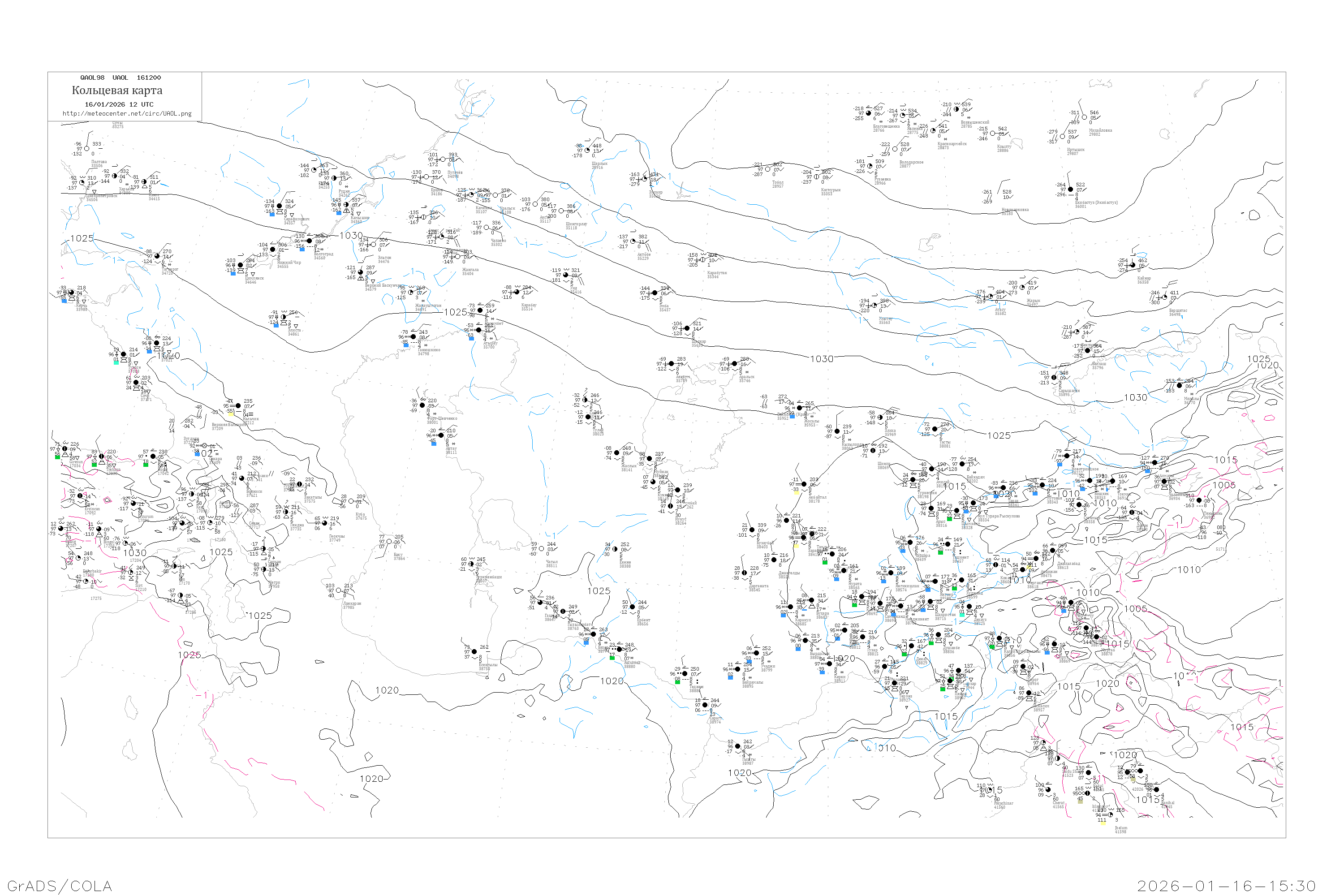Click the Кольцевая карта map title

tap(117, 90)
